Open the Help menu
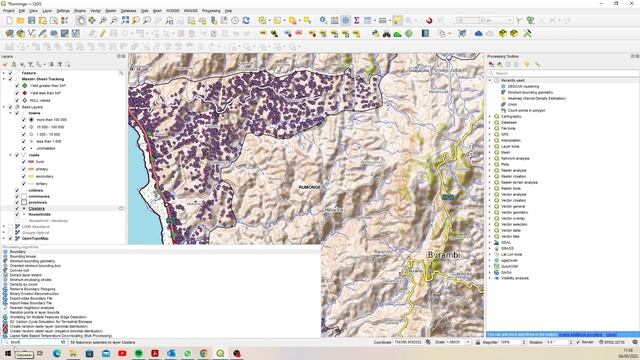640x360 pixels. (229, 11)
